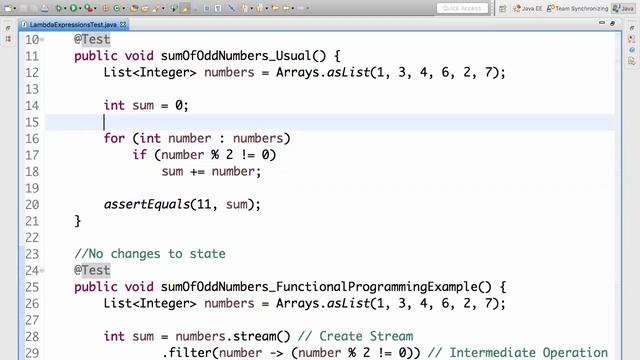
Task: Click the //No changes to state comment
Action: point(150,254)
